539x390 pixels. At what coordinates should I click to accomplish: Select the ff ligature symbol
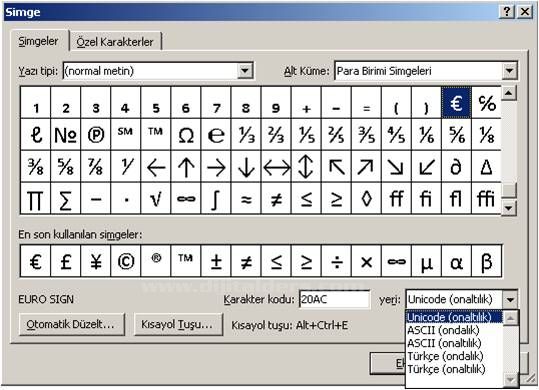(396, 199)
